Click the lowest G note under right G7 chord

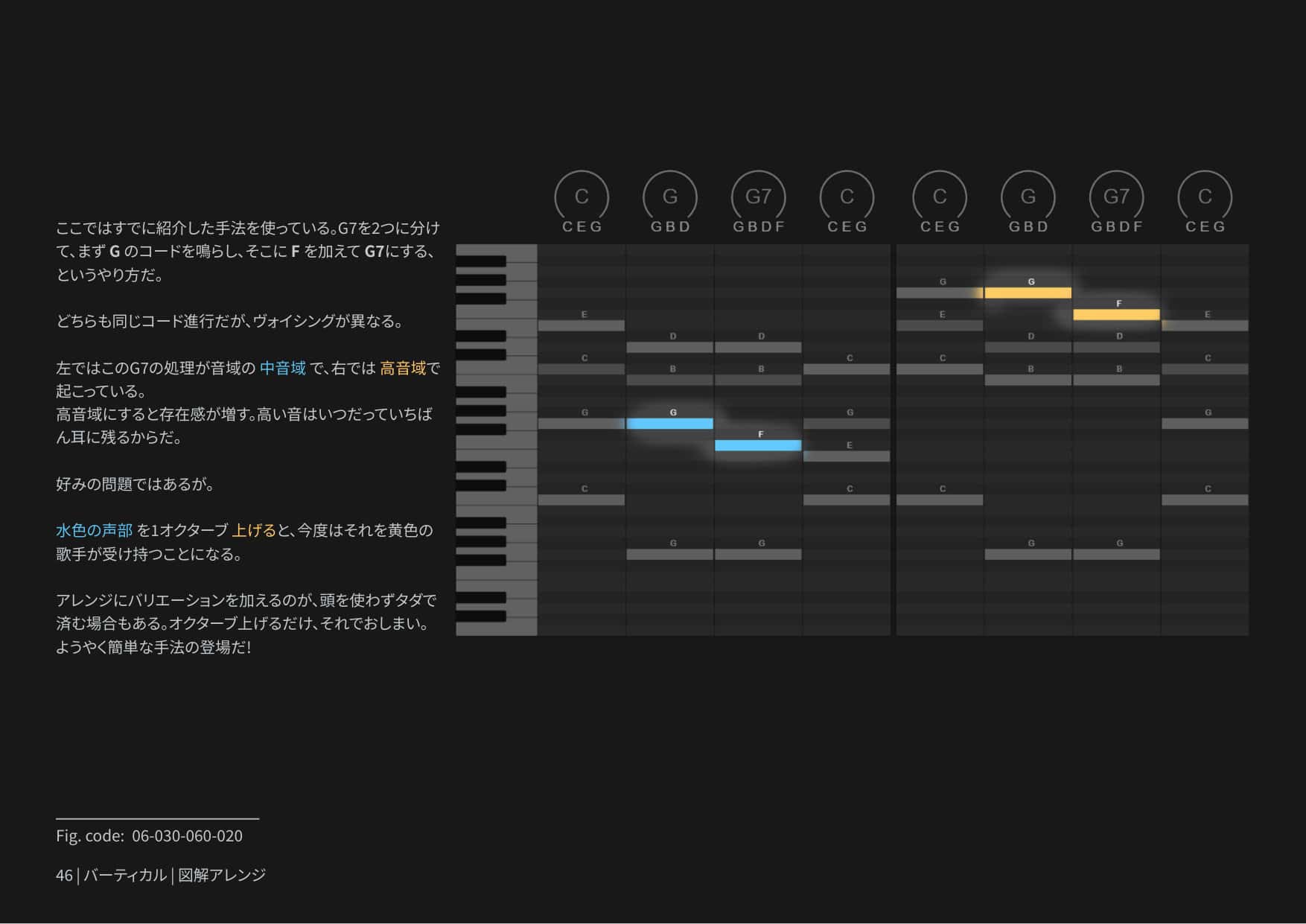1116,555
